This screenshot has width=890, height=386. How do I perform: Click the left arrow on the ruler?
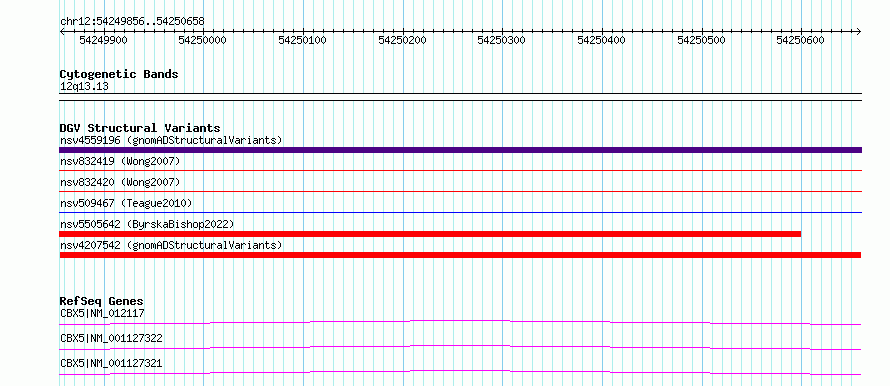pyautogui.click(x=62, y=31)
